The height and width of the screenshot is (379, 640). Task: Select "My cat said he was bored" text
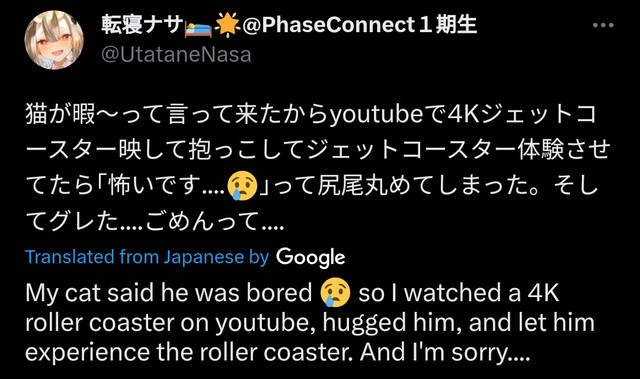click(x=169, y=293)
